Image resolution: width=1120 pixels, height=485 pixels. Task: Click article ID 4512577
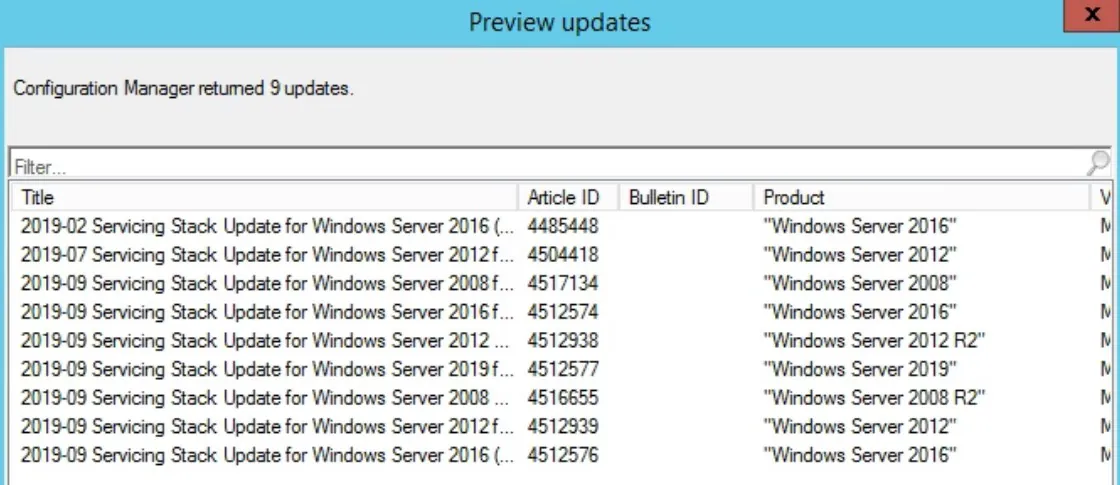(x=563, y=369)
